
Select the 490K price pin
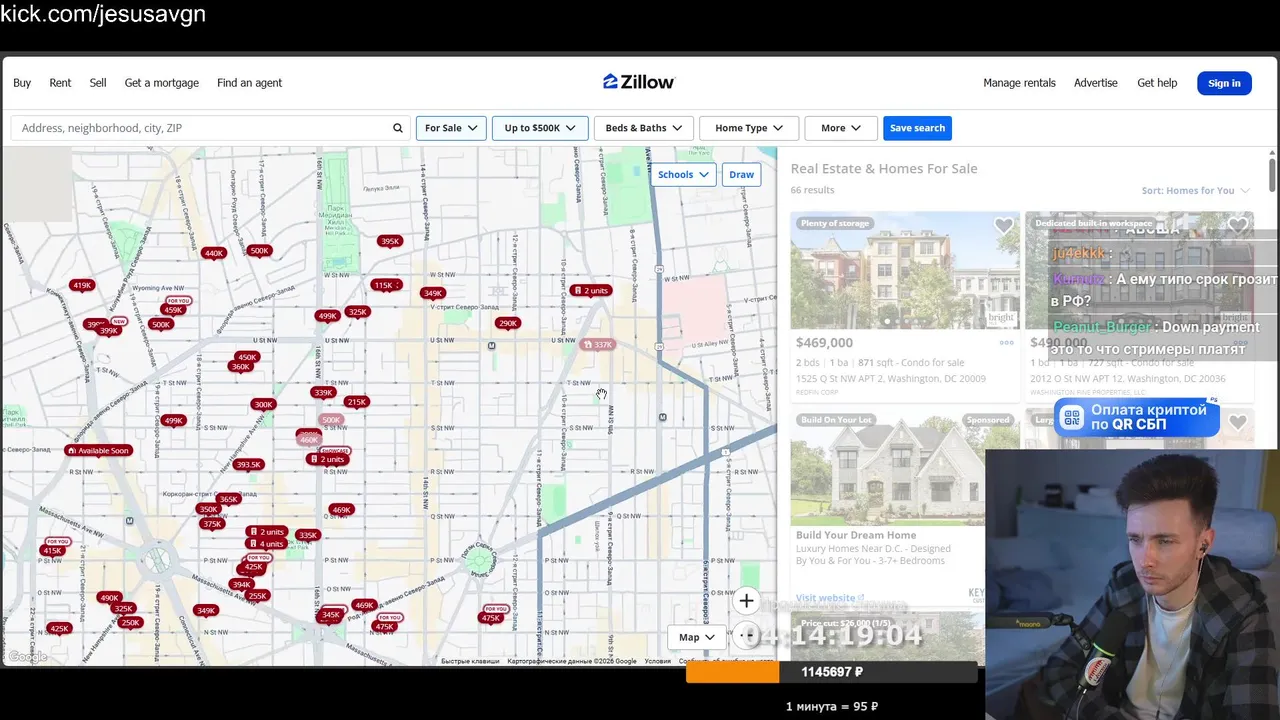109,598
